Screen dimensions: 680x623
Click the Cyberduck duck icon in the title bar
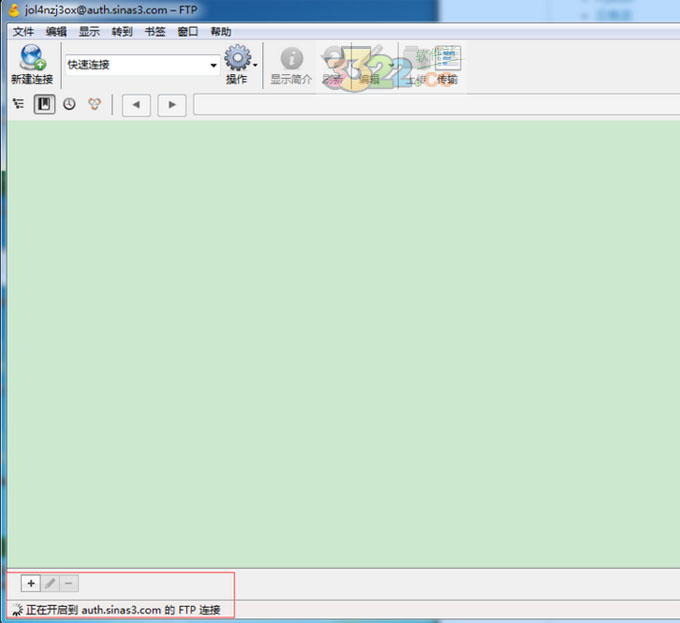pos(14,10)
